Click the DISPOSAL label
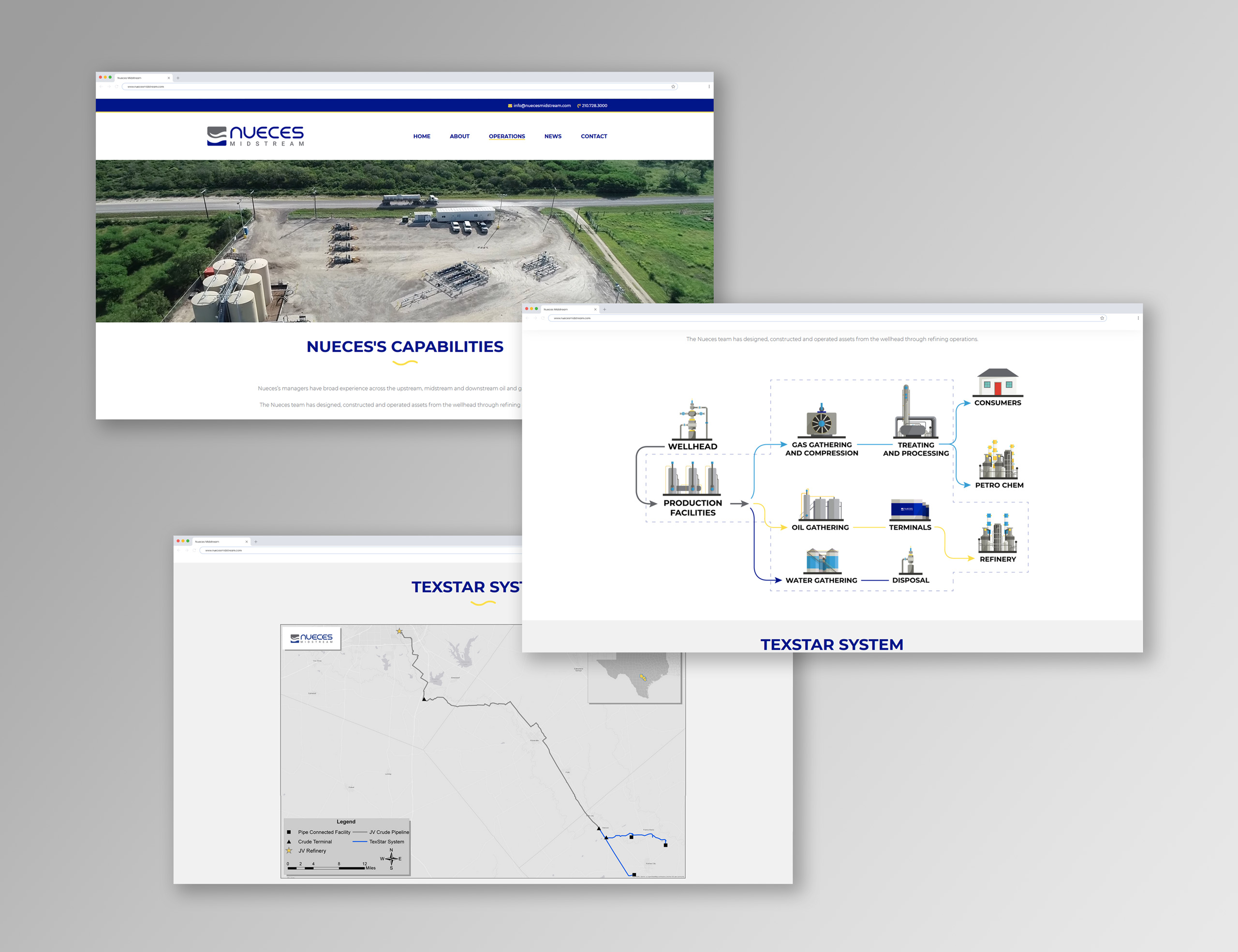Screen dimensions: 1238x952 point(910,580)
